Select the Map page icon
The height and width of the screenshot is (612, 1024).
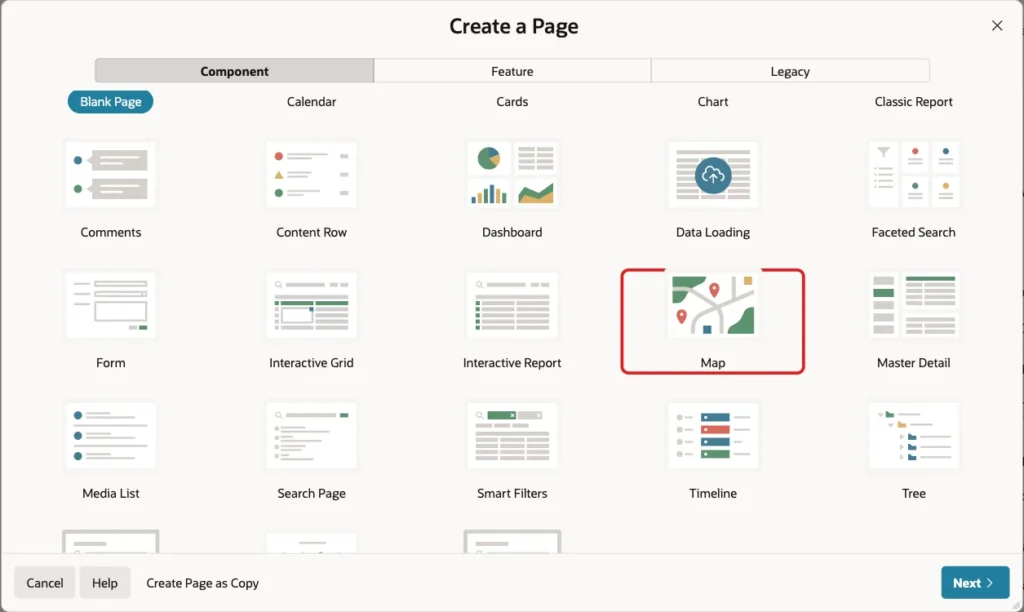(712, 305)
